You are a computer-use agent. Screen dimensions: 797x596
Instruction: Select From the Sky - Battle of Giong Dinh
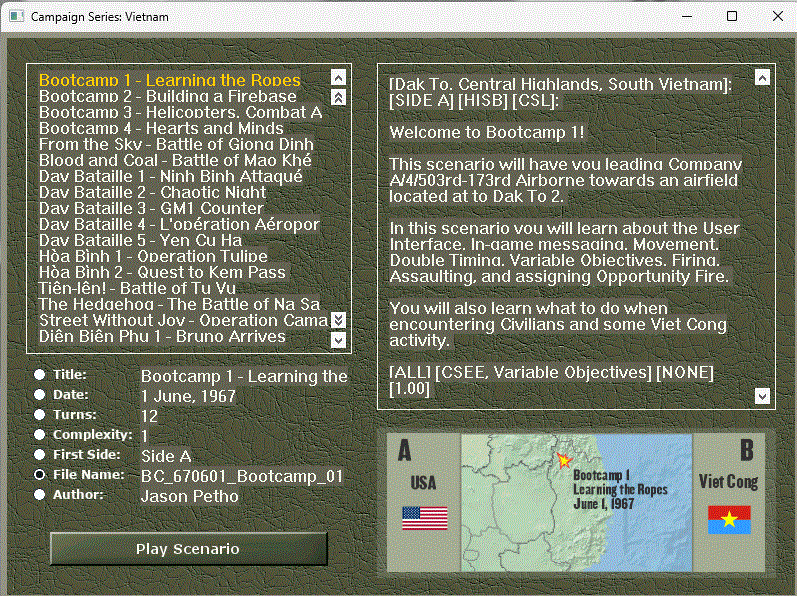176,144
